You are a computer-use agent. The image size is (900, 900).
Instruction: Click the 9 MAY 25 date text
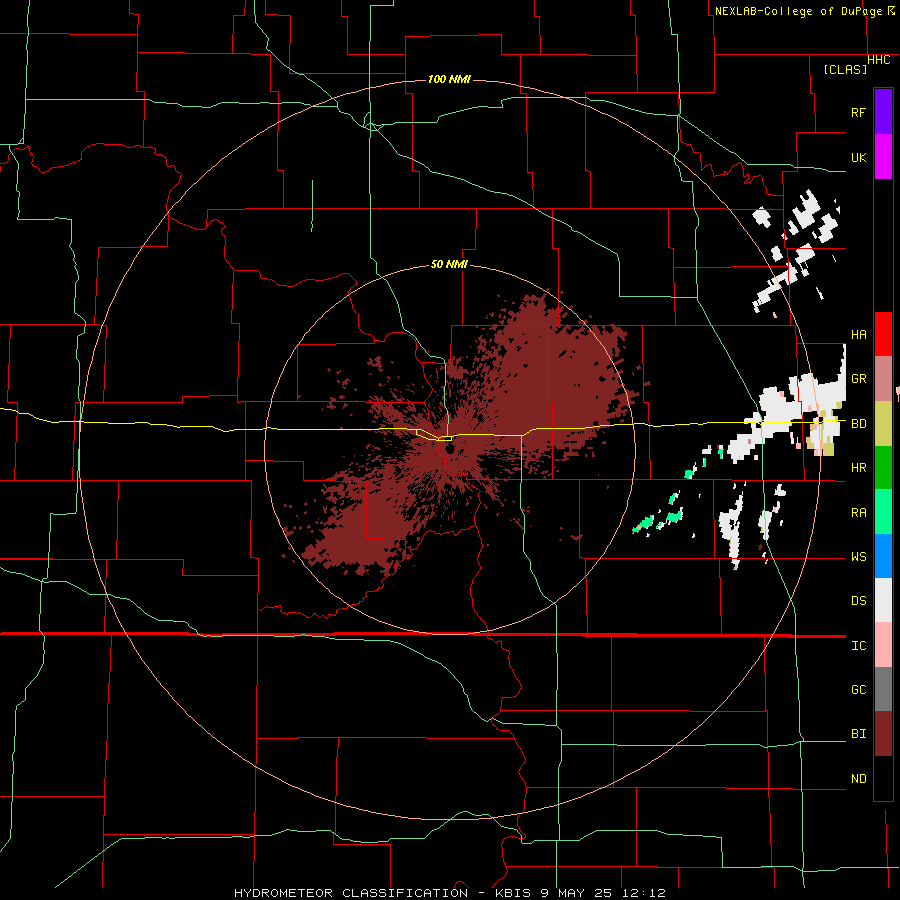579,893
